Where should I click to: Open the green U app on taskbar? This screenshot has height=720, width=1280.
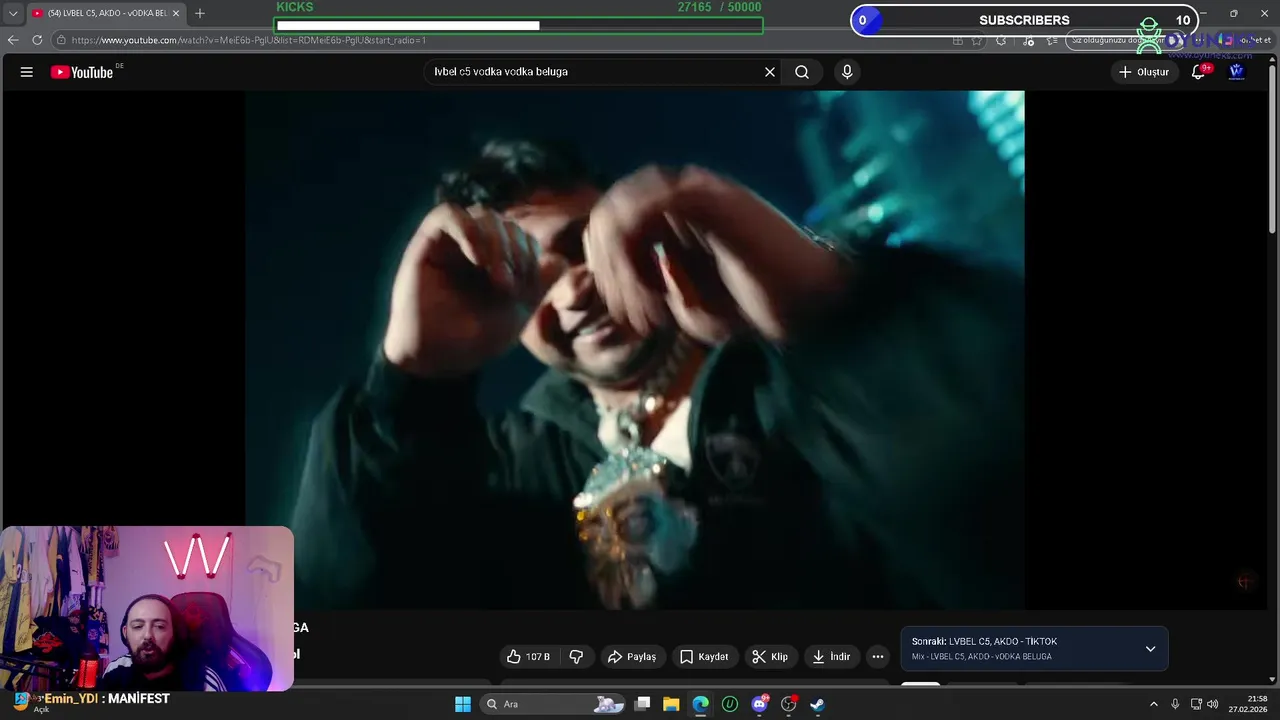click(x=730, y=704)
